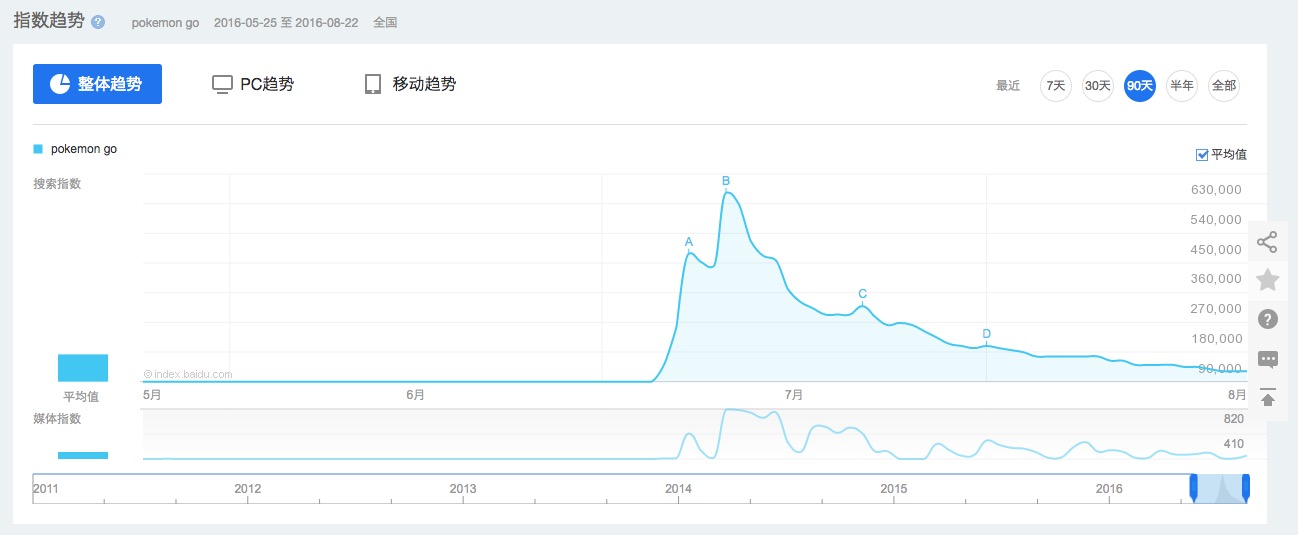The image size is (1298, 535).
Task: Click the pokemon go keyword in header
Action: (x=165, y=22)
